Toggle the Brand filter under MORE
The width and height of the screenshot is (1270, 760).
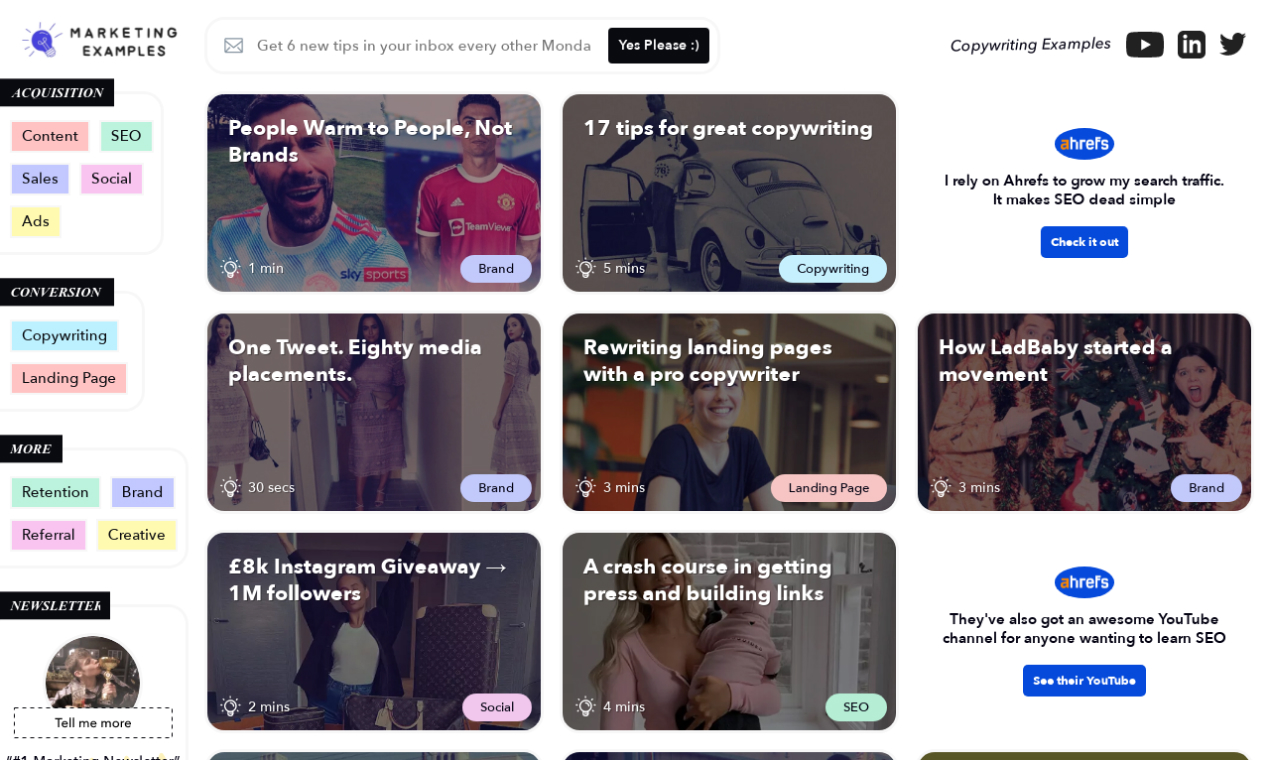pyautogui.click(x=142, y=492)
